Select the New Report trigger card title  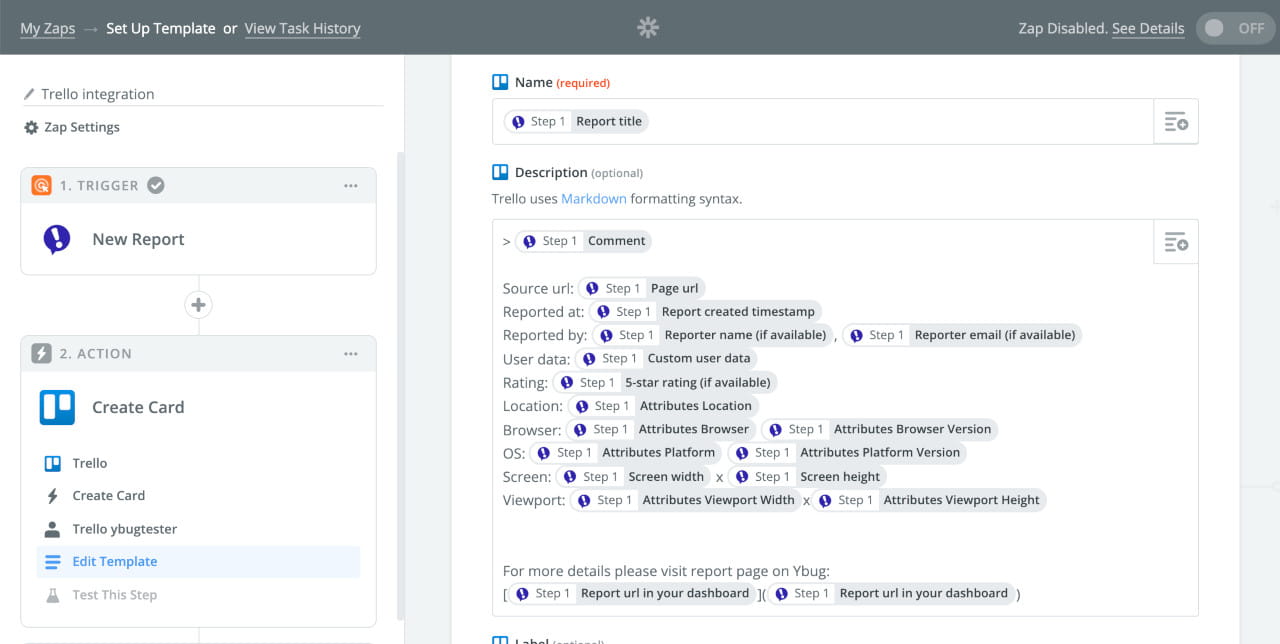pos(138,239)
